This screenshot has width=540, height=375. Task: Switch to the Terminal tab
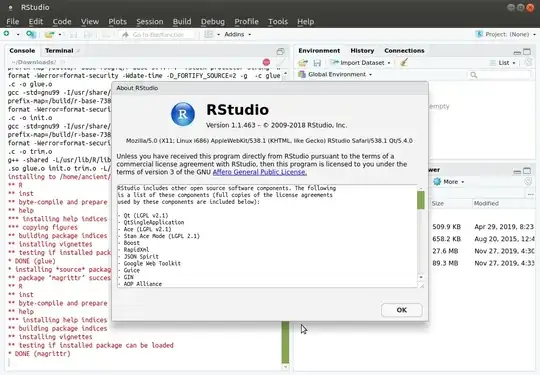(59, 51)
